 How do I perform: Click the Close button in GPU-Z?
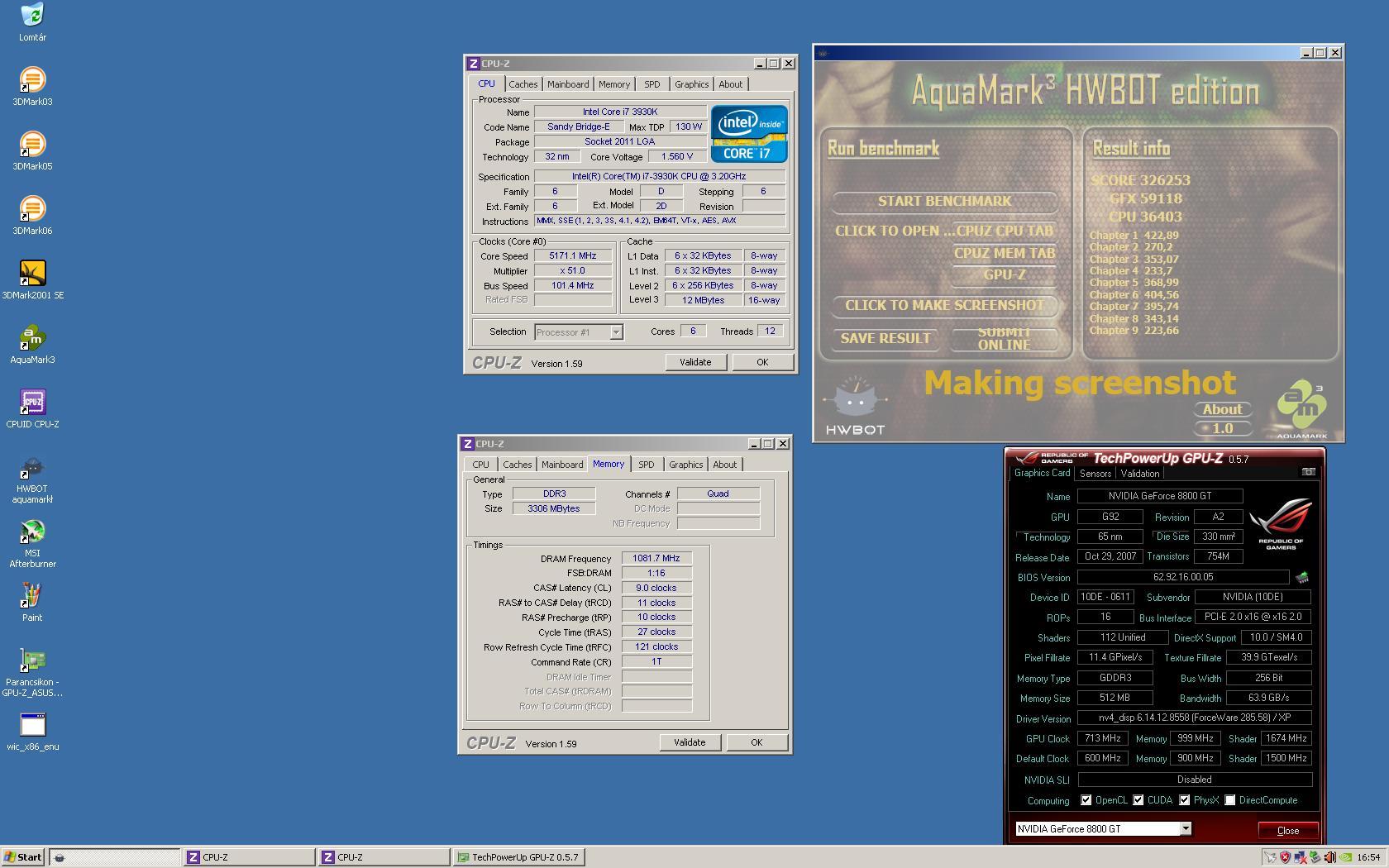point(1287,830)
